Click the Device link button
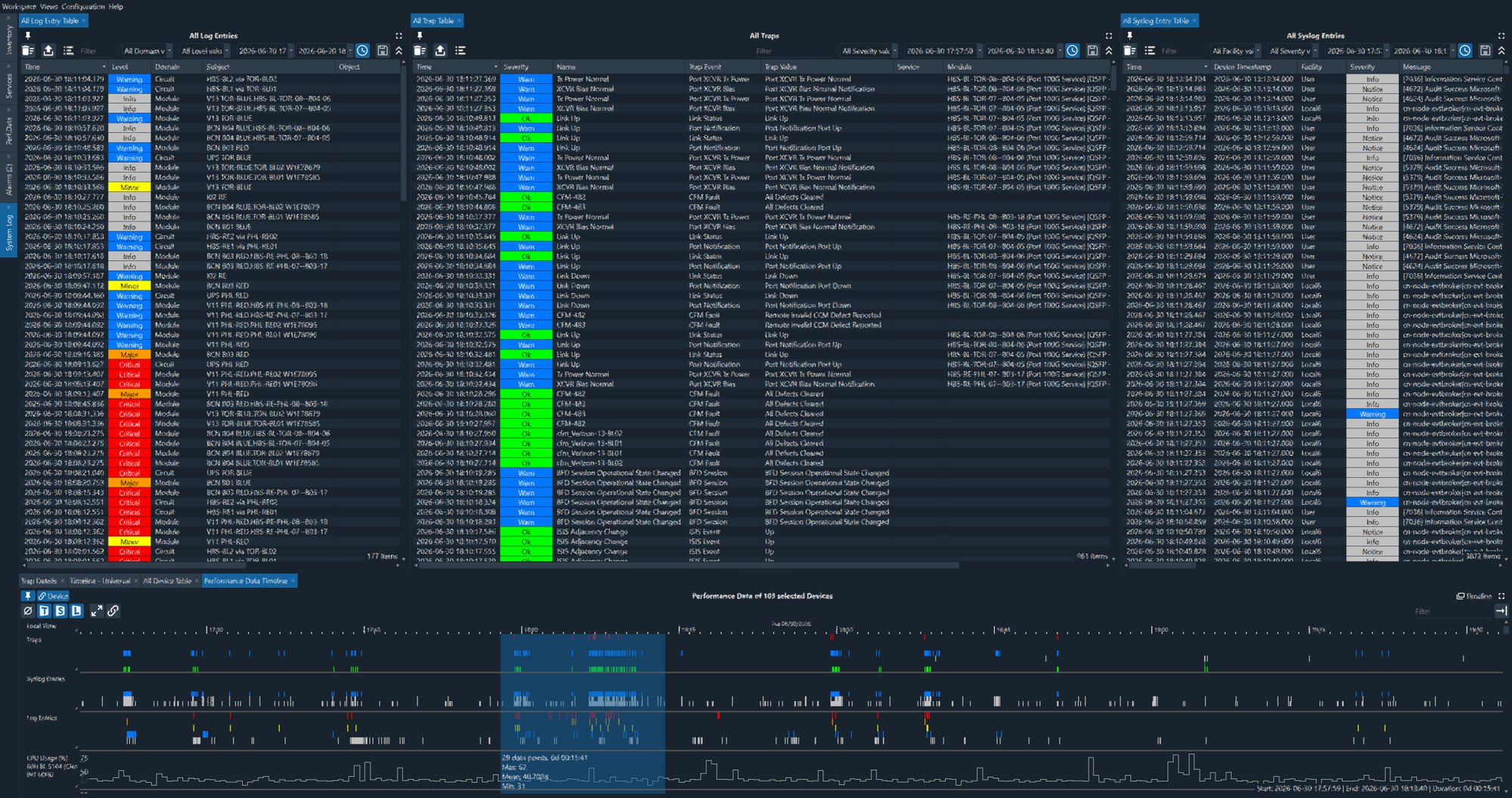 click(x=54, y=596)
